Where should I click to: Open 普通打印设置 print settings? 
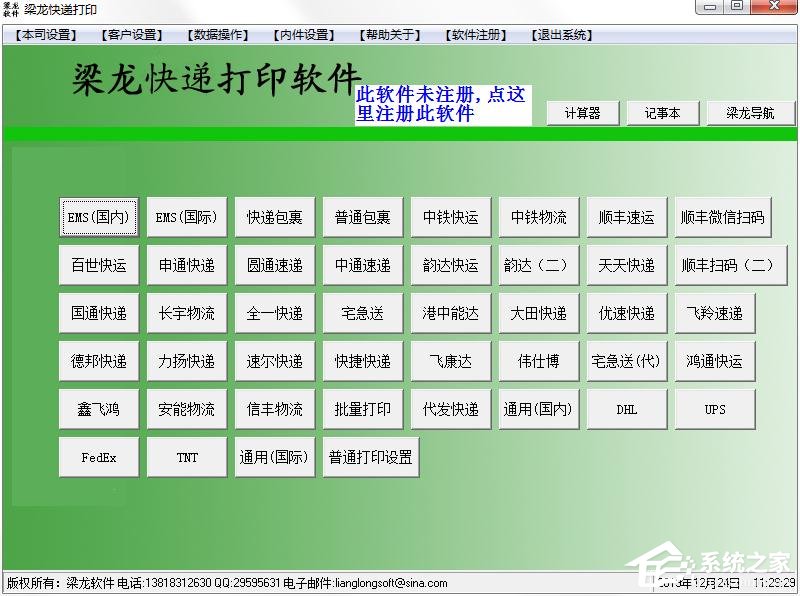pos(371,457)
